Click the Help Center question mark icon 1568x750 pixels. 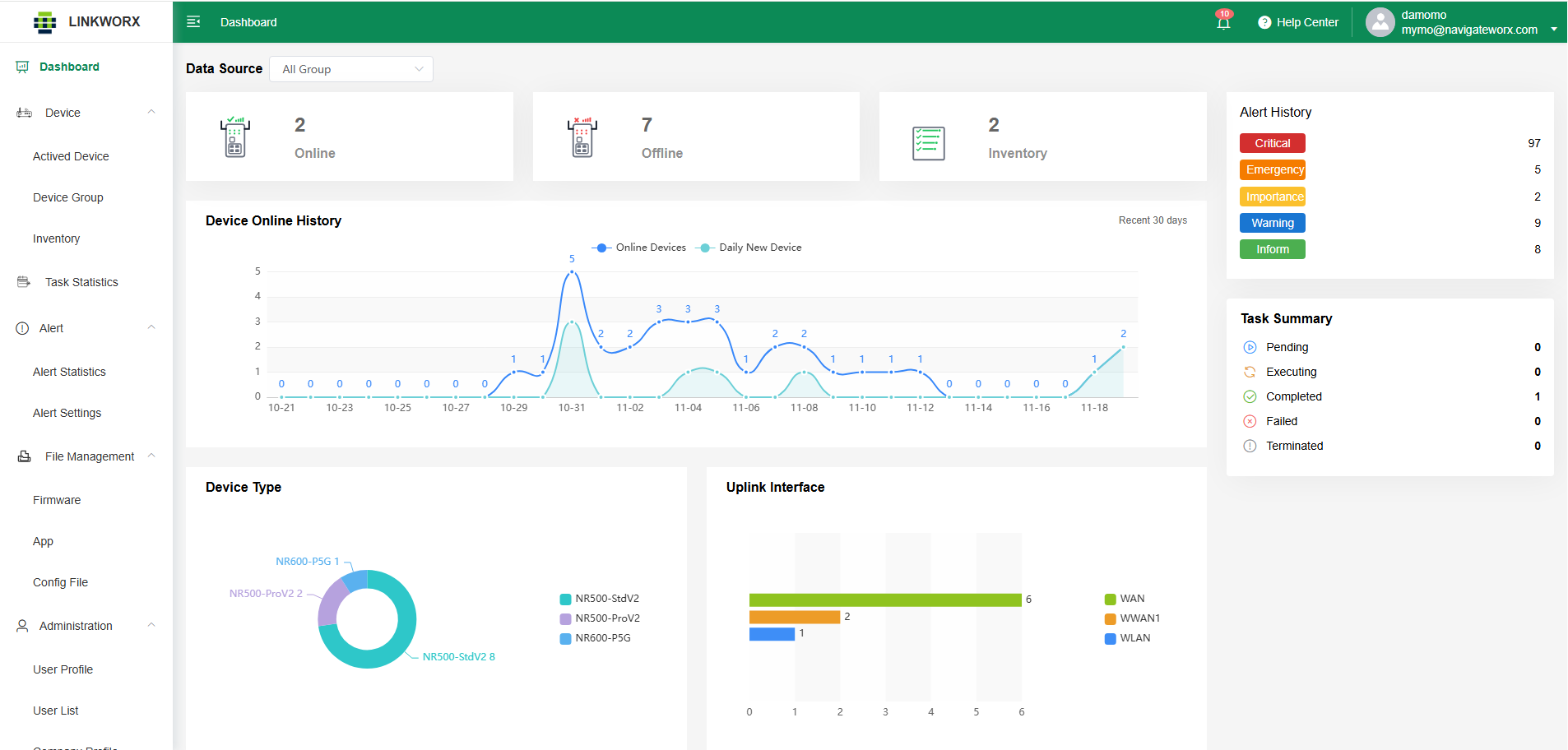pyautogui.click(x=1264, y=23)
